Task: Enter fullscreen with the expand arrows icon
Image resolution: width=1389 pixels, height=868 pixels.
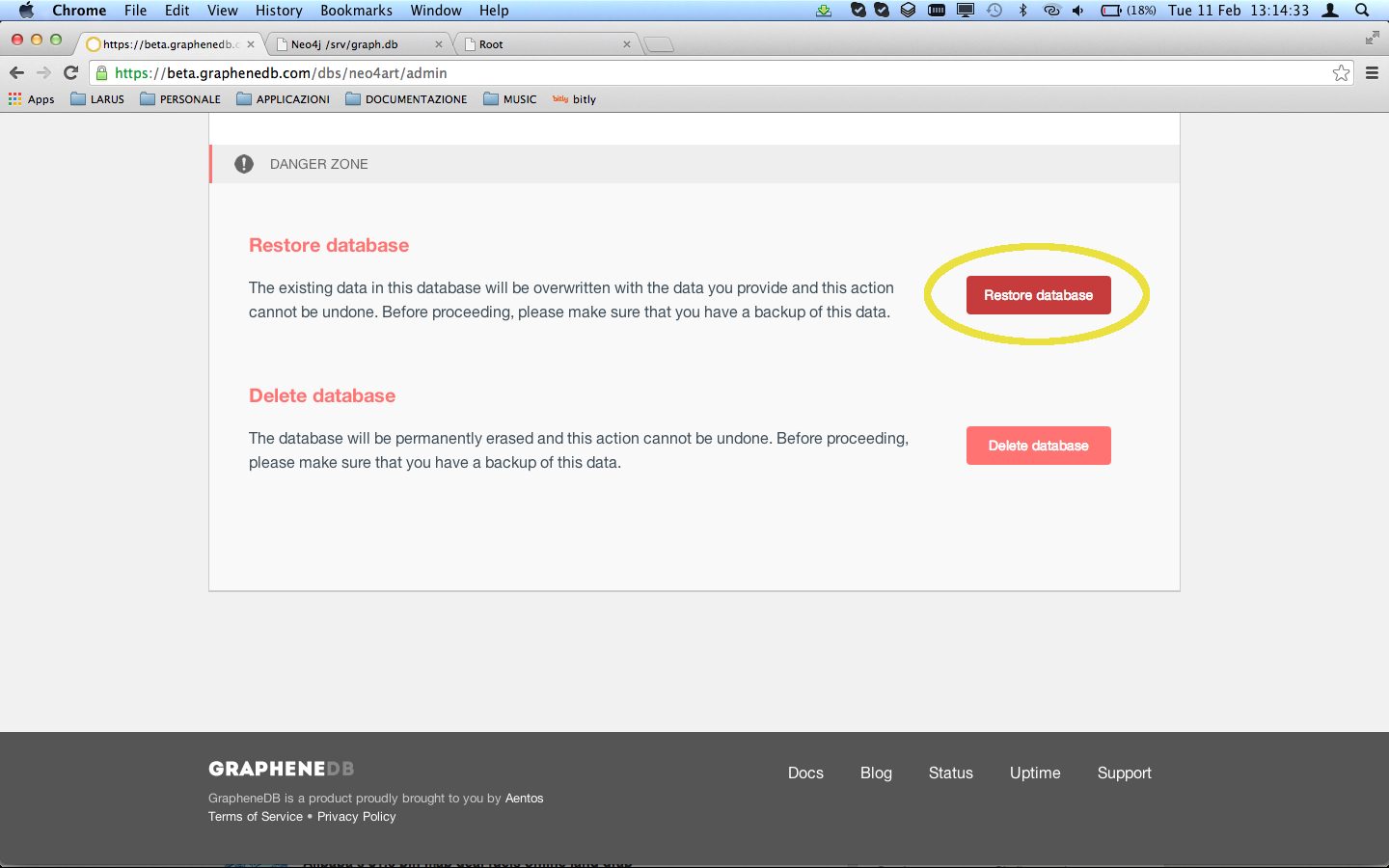Action: (1372, 38)
